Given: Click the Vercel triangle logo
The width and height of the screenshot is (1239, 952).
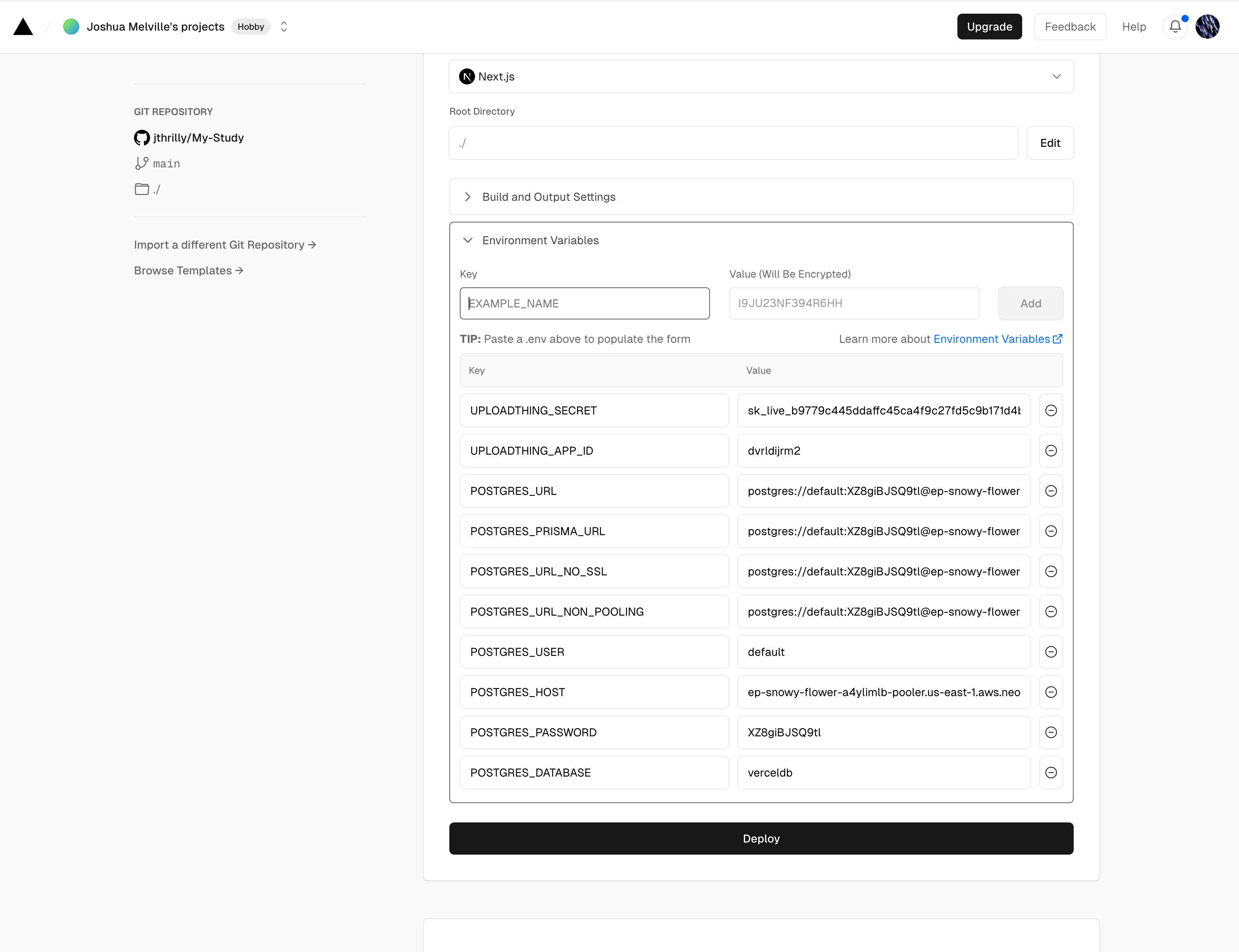Looking at the screenshot, I should [23, 27].
